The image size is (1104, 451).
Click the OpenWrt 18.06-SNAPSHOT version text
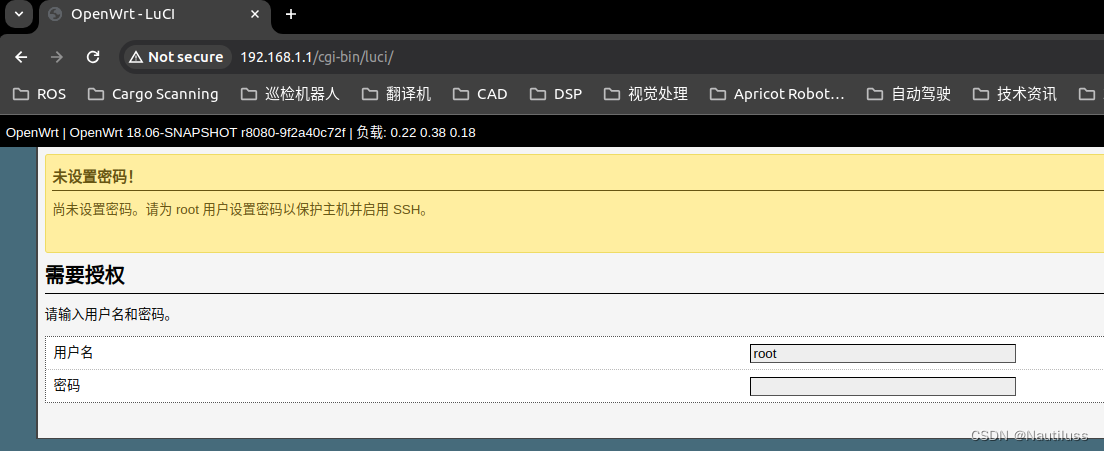pyautogui.click(x=208, y=132)
